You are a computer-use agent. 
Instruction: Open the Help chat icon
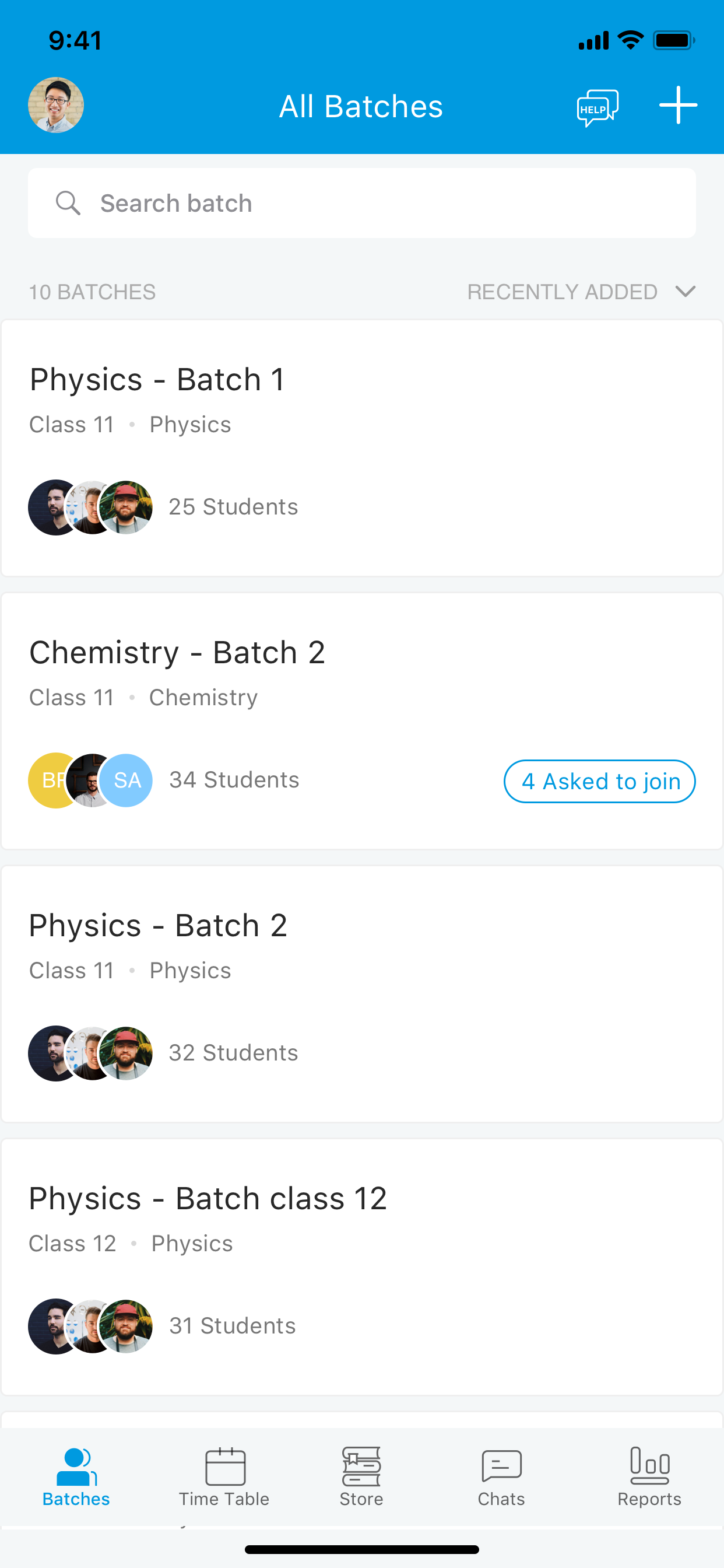click(x=598, y=107)
